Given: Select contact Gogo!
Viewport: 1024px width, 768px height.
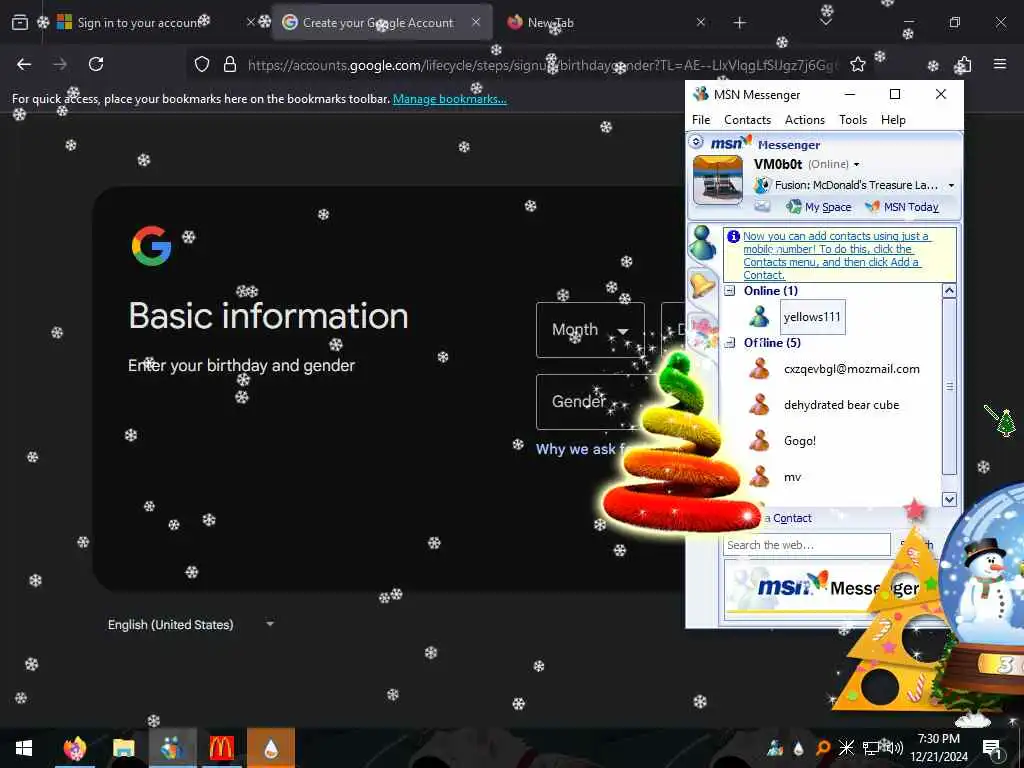Looking at the screenshot, I should point(799,441).
